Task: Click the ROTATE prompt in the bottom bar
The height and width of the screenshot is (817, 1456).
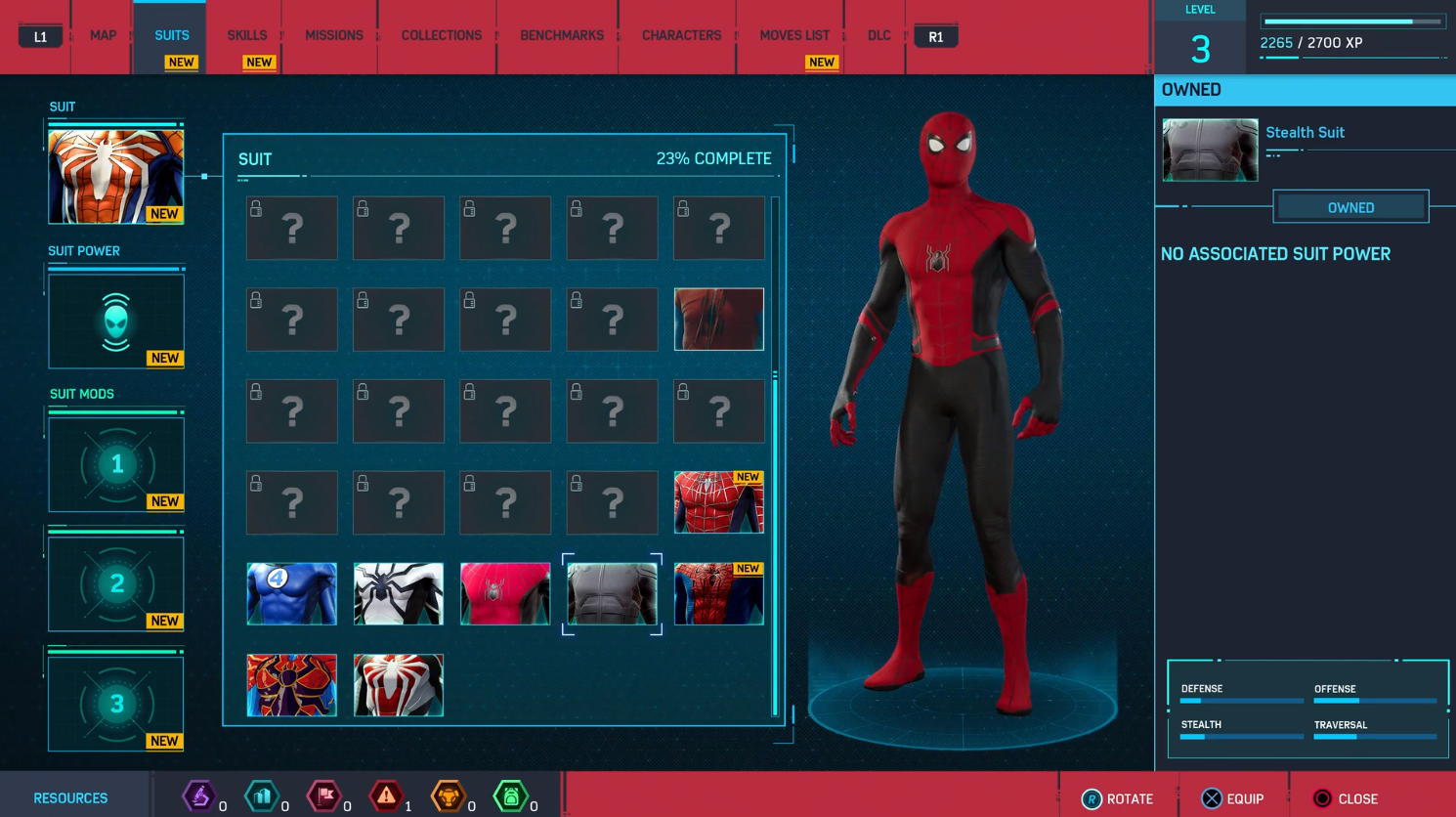Action: pos(1118,798)
